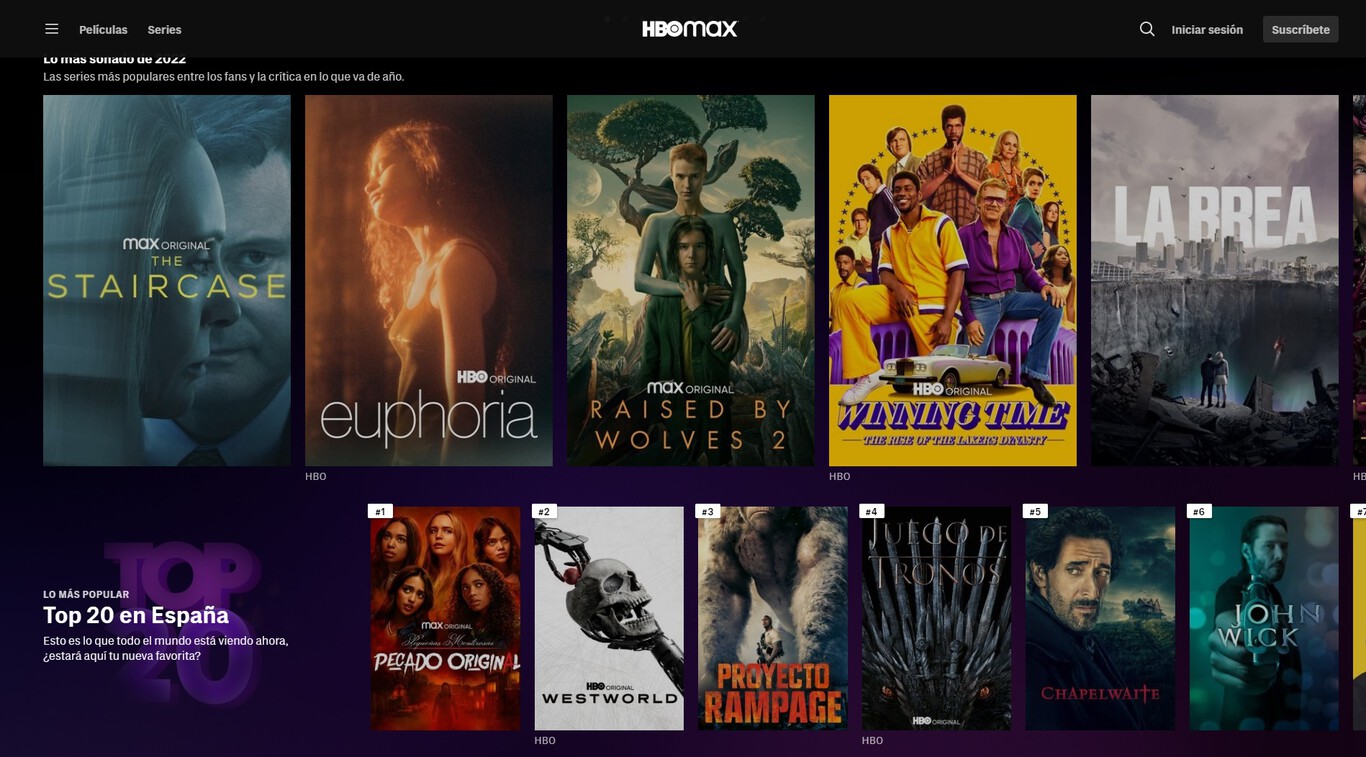Click Iniciar sesión to log in
The width and height of the screenshot is (1366, 757).
pos(1208,29)
